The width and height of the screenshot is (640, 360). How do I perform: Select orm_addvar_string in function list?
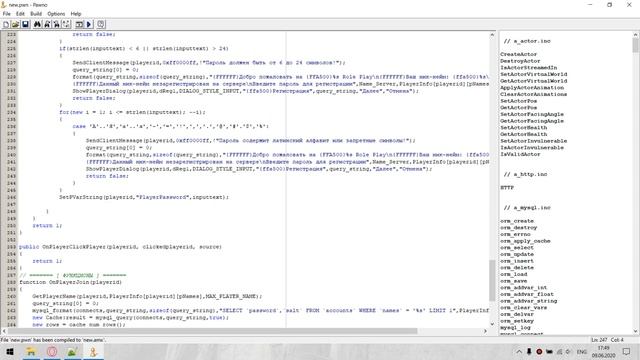click(x=529, y=301)
